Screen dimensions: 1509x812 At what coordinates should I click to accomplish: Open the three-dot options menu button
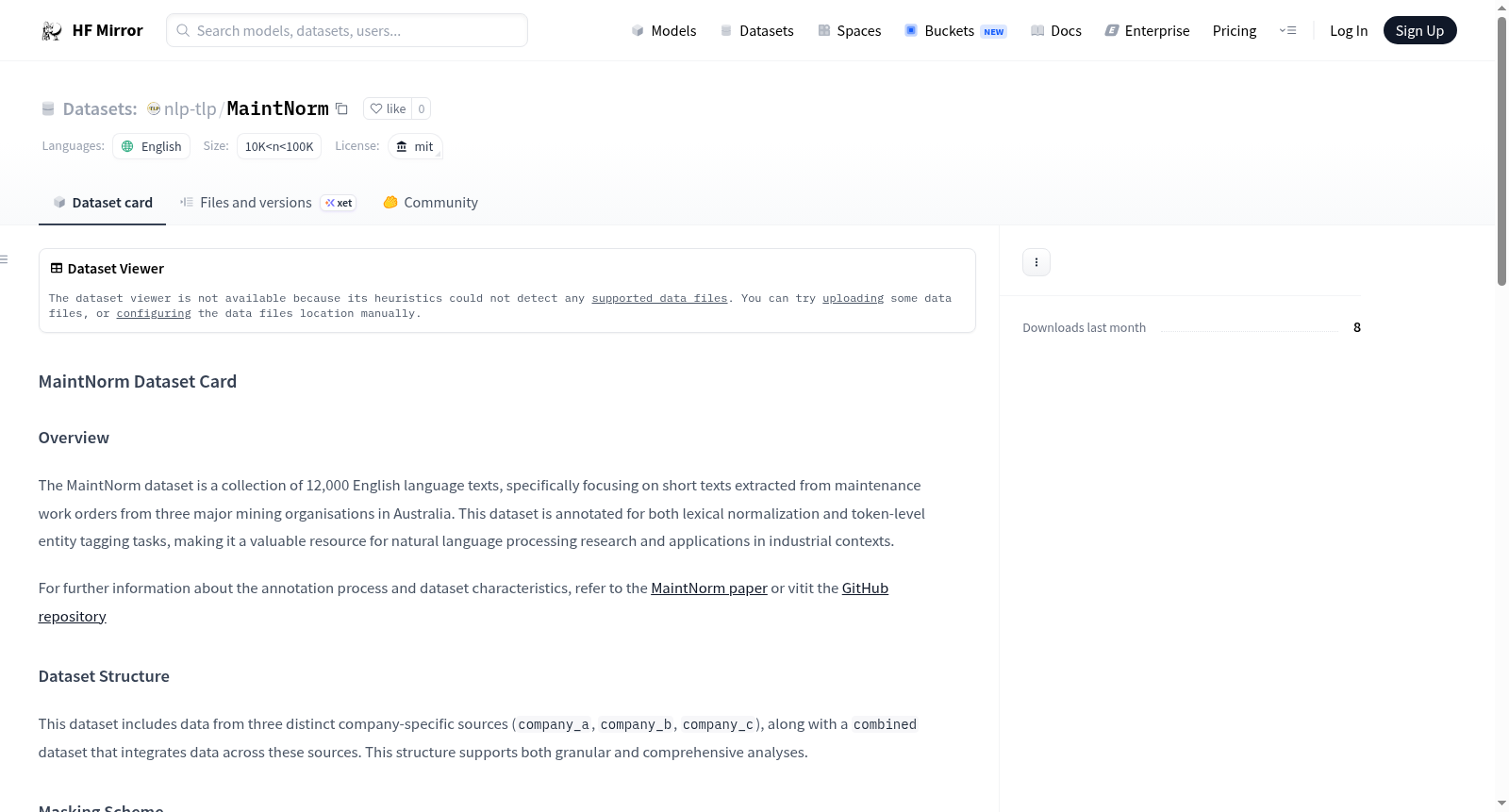[x=1036, y=262]
